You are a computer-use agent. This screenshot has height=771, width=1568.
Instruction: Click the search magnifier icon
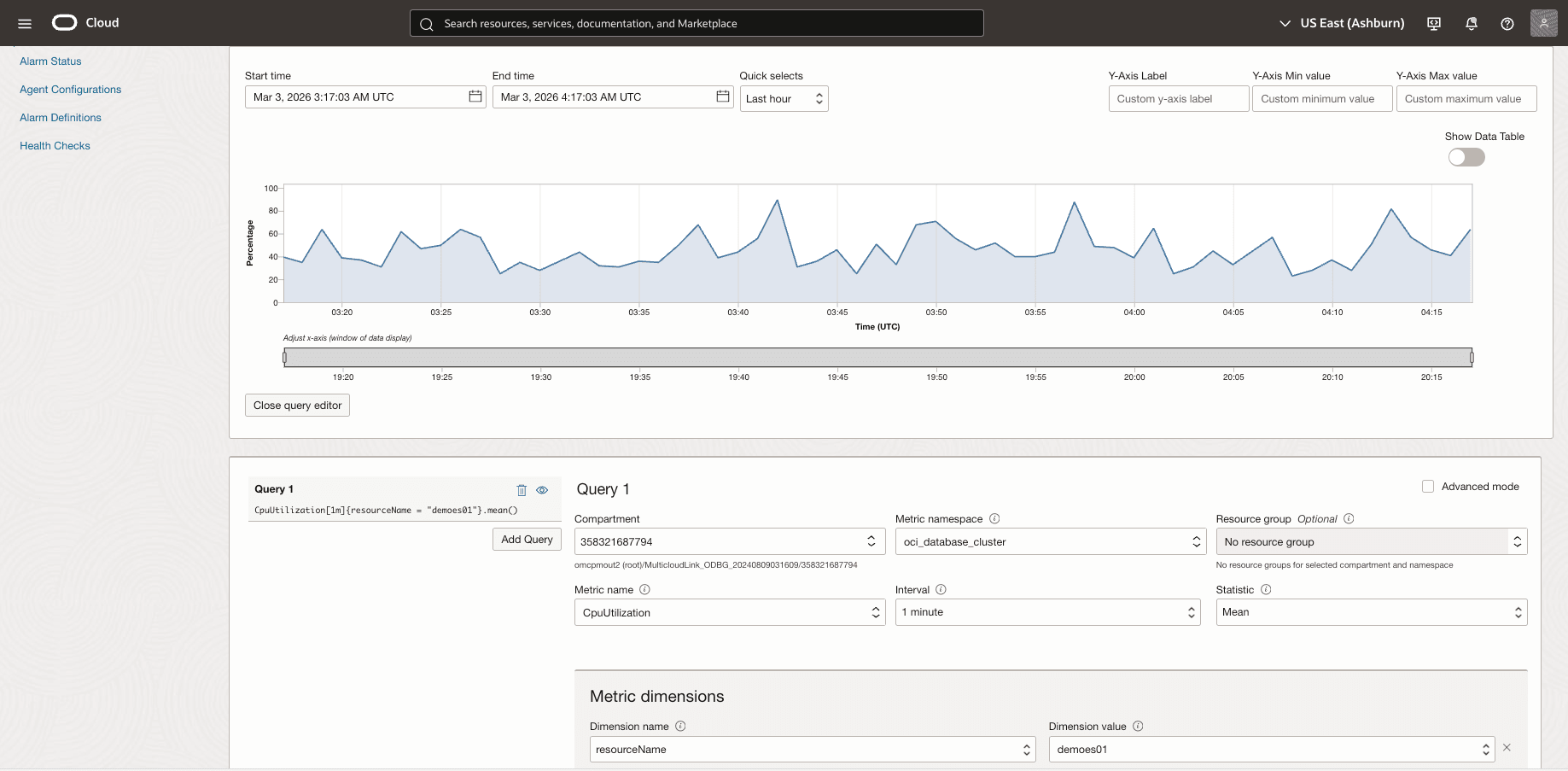click(x=427, y=24)
